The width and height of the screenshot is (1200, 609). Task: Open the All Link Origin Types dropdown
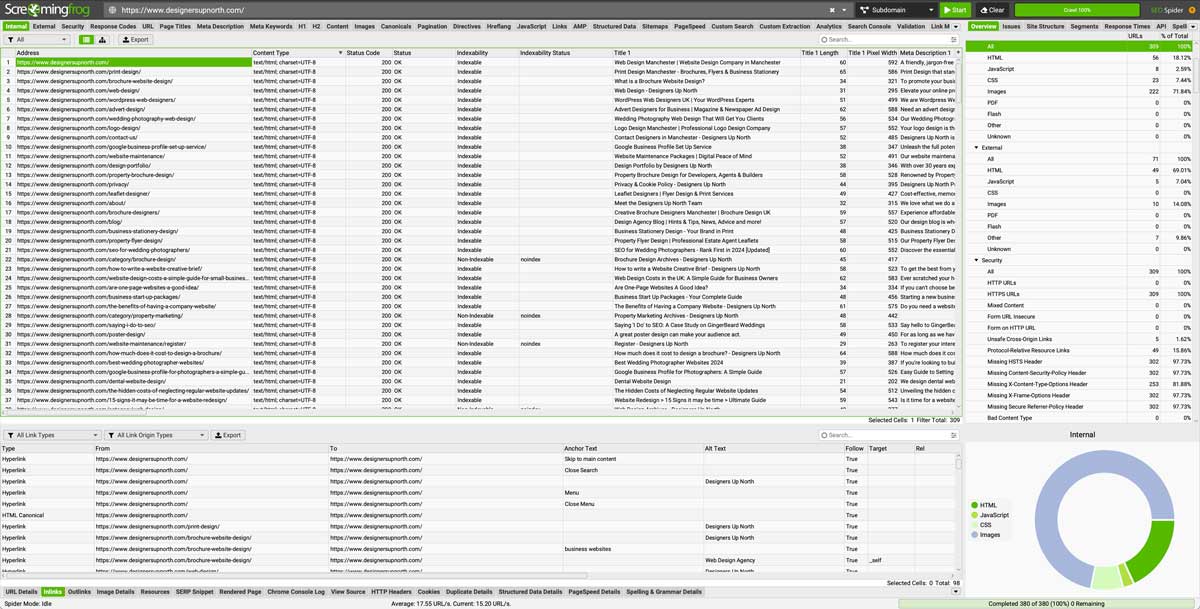tap(155, 435)
